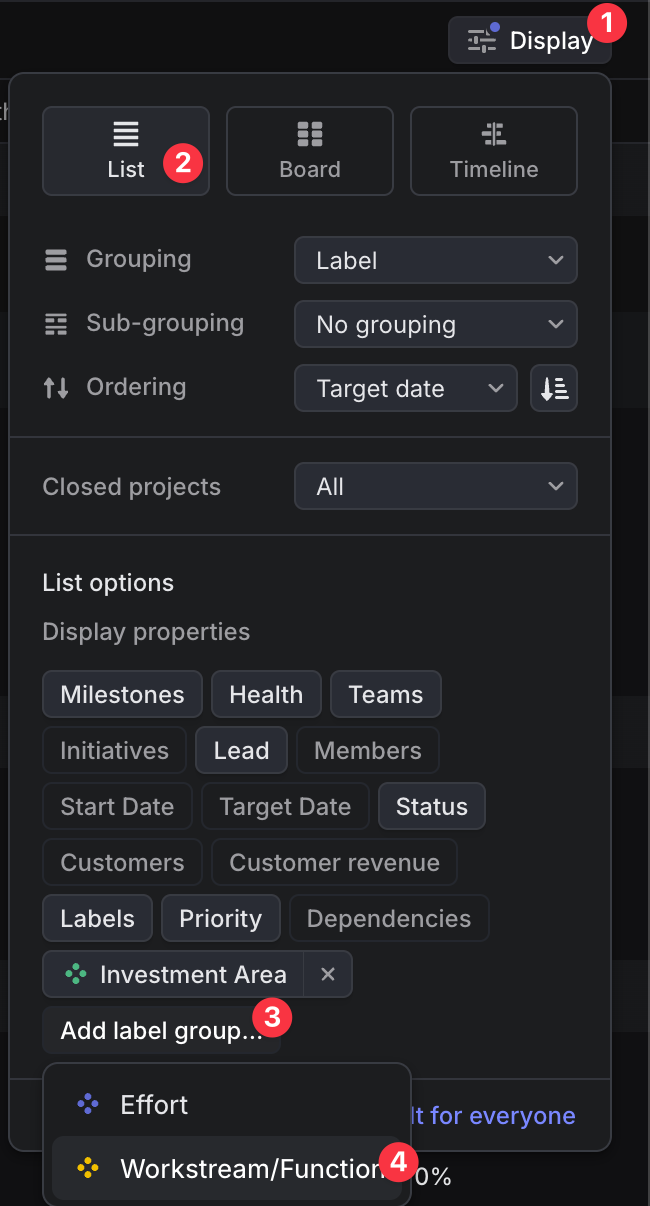Viewport: 650px width, 1206px height.
Task: Open the Grouping dropdown set to Label
Action: click(x=436, y=261)
